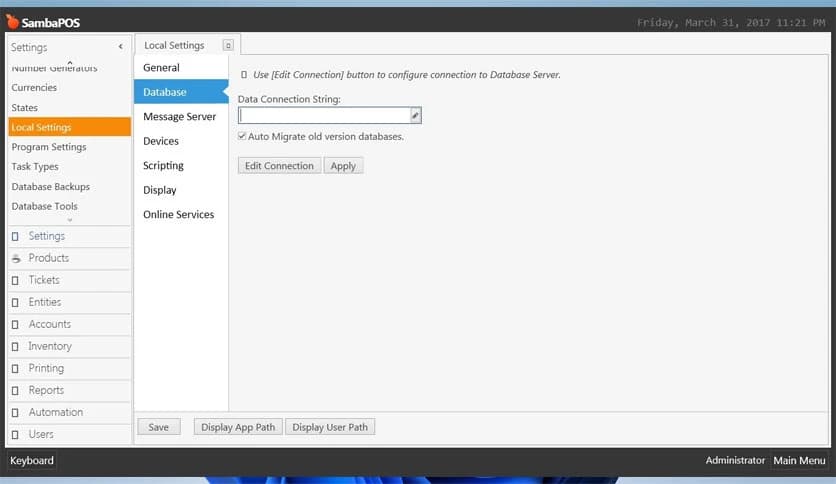
Task: Click the Inventory category icon
Action: pos(15,346)
